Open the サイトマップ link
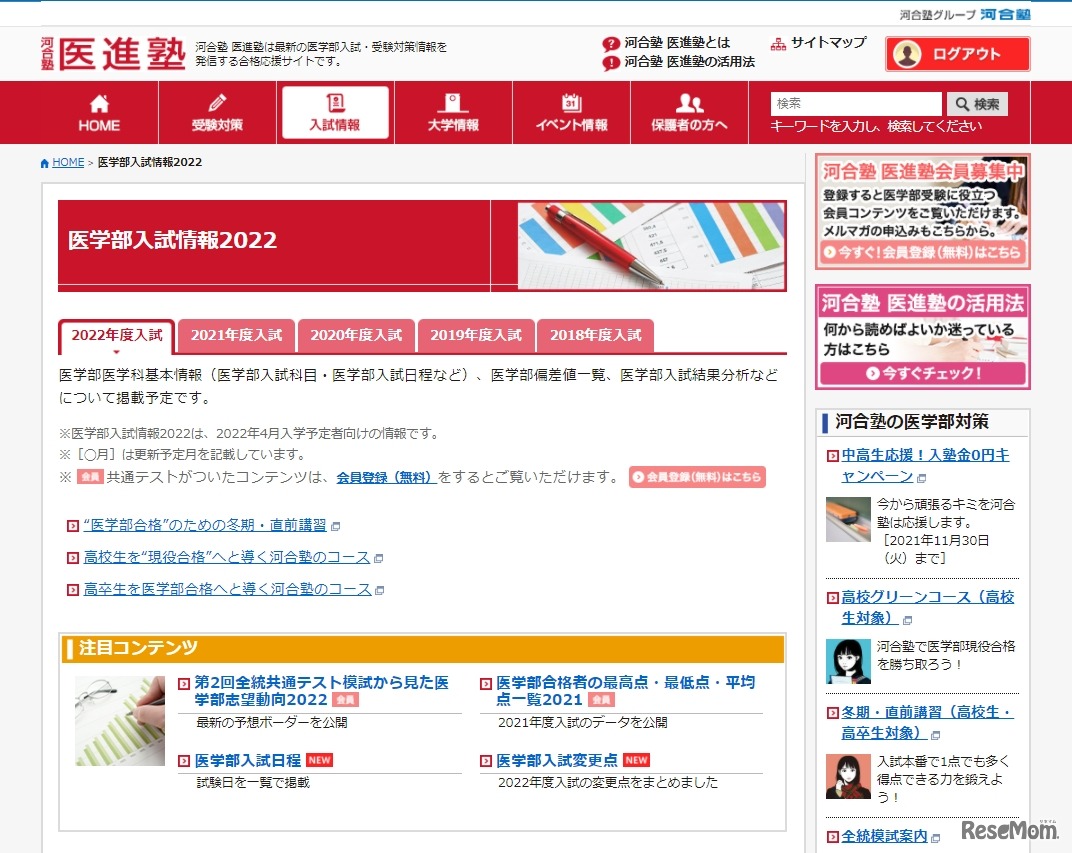This screenshot has width=1072, height=853. (x=828, y=42)
